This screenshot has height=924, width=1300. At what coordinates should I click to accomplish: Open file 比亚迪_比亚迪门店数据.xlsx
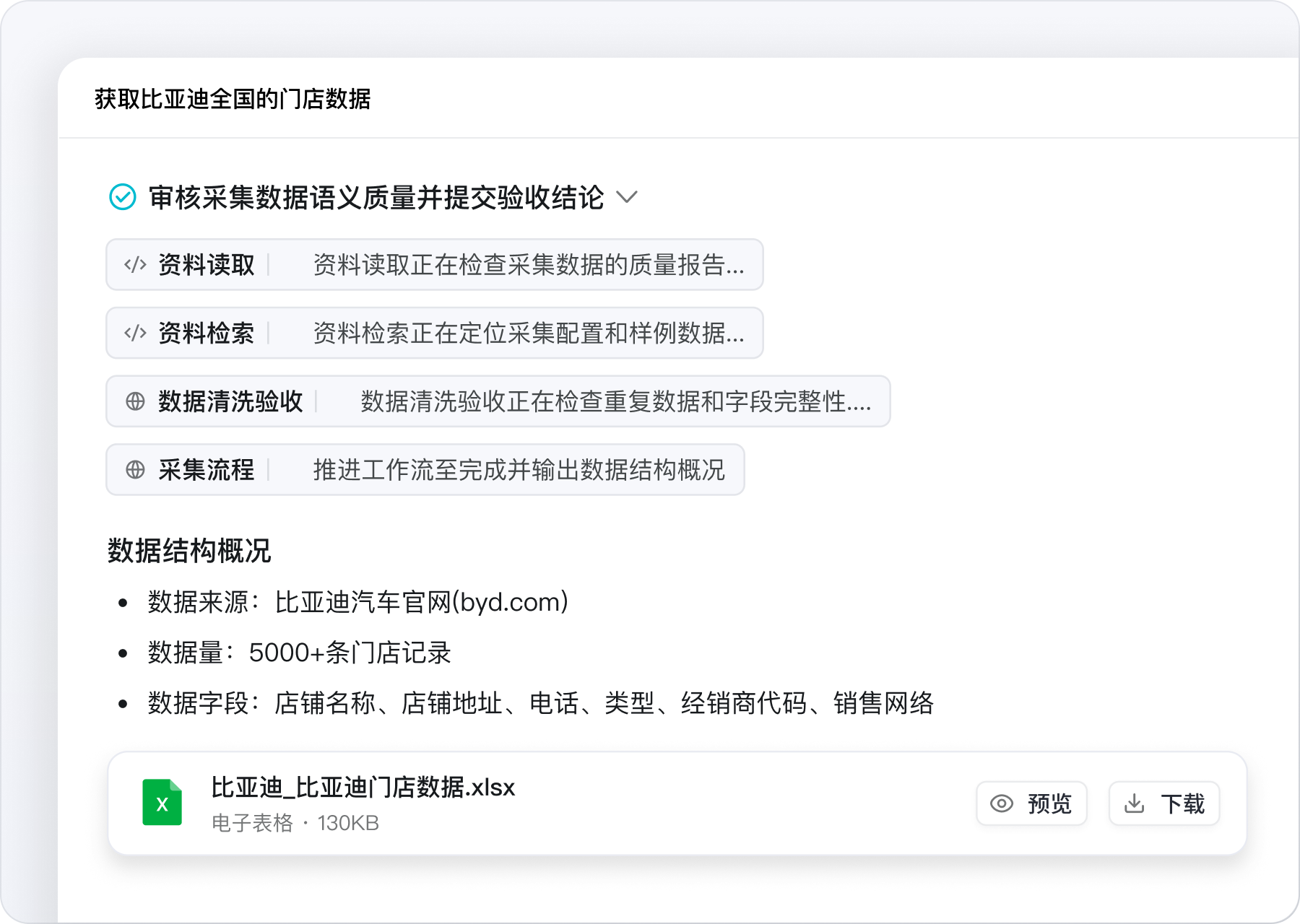pos(363,788)
